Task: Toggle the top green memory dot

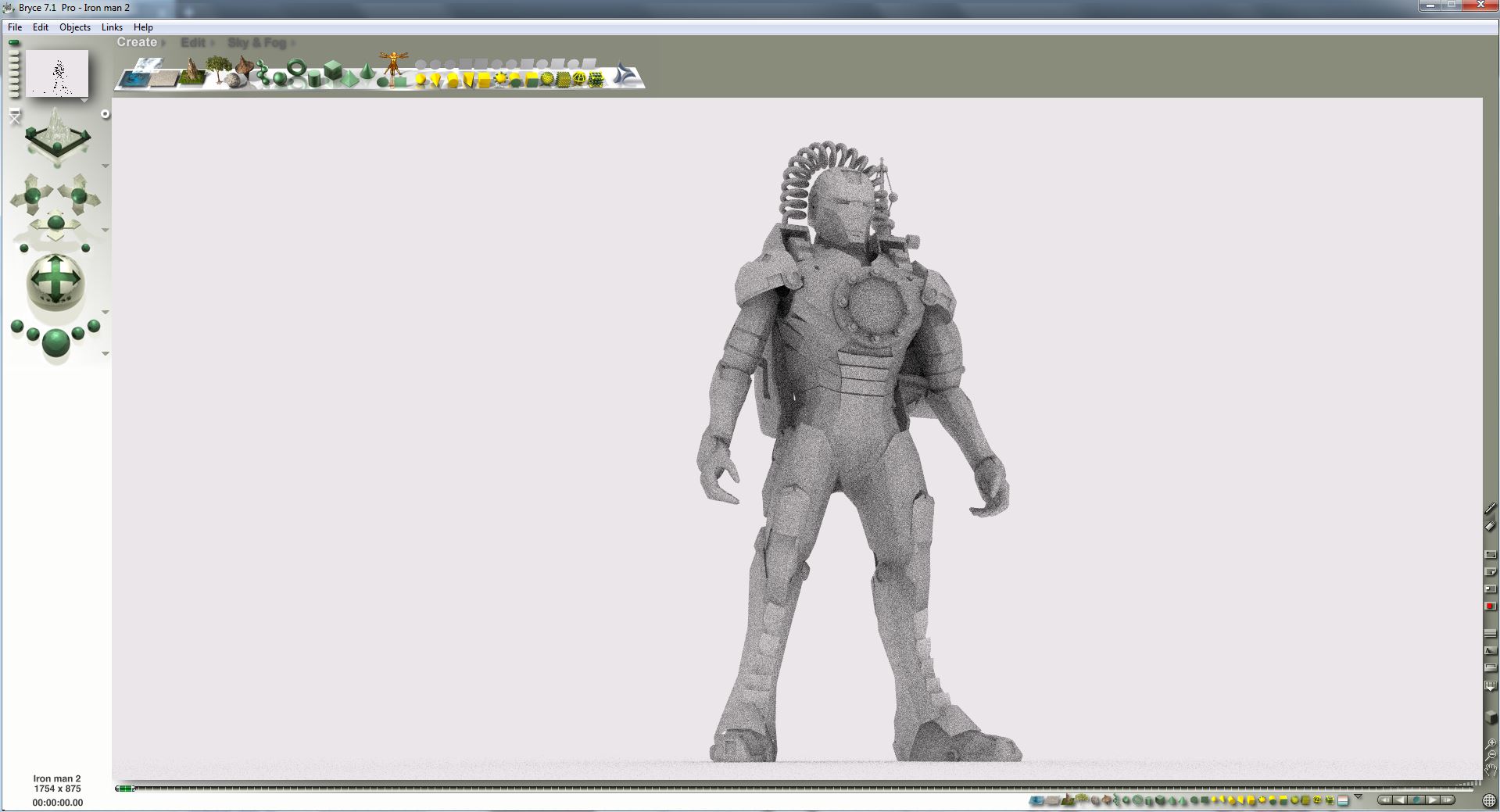Action: (13, 42)
